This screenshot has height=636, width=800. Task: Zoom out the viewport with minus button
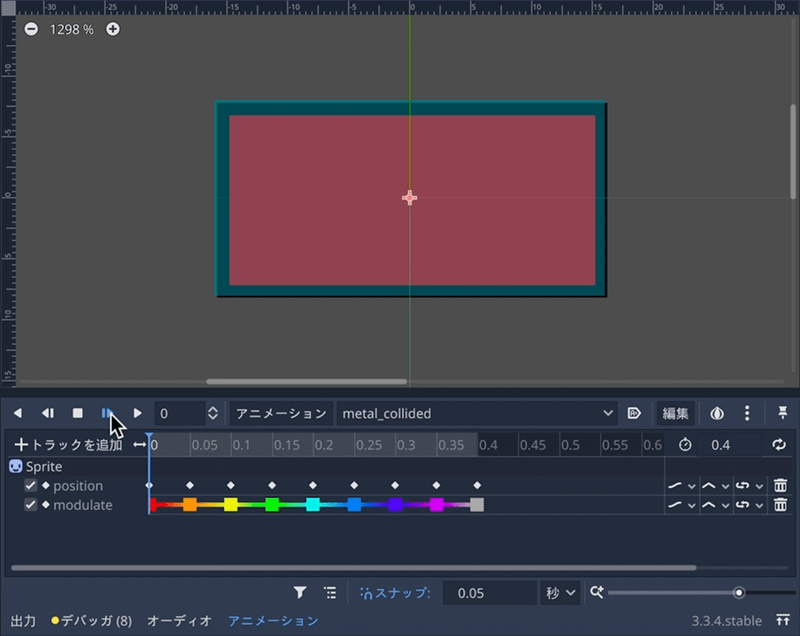coord(31,29)
